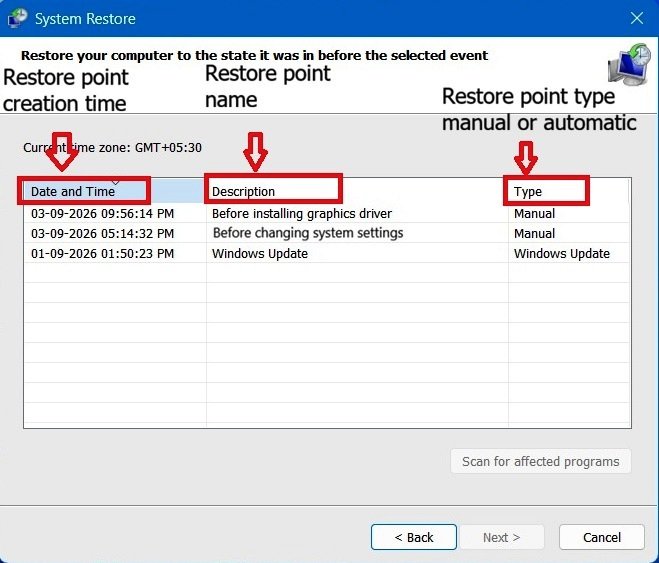659x563 pixels.
Task: Select the 01-09-2026 01:50:23 PM restore point
Action: click(327, 253)
